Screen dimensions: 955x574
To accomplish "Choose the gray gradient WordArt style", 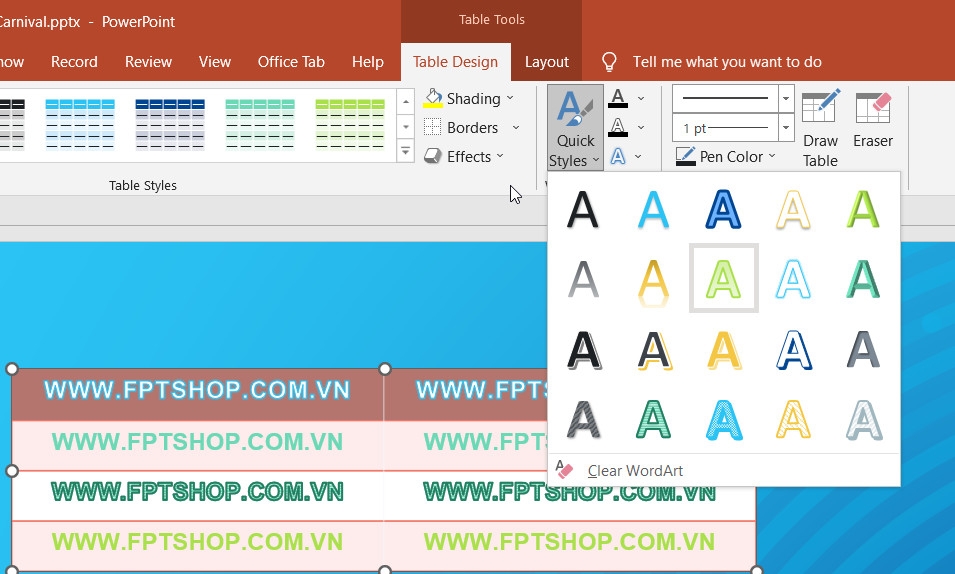I will 583,279.
